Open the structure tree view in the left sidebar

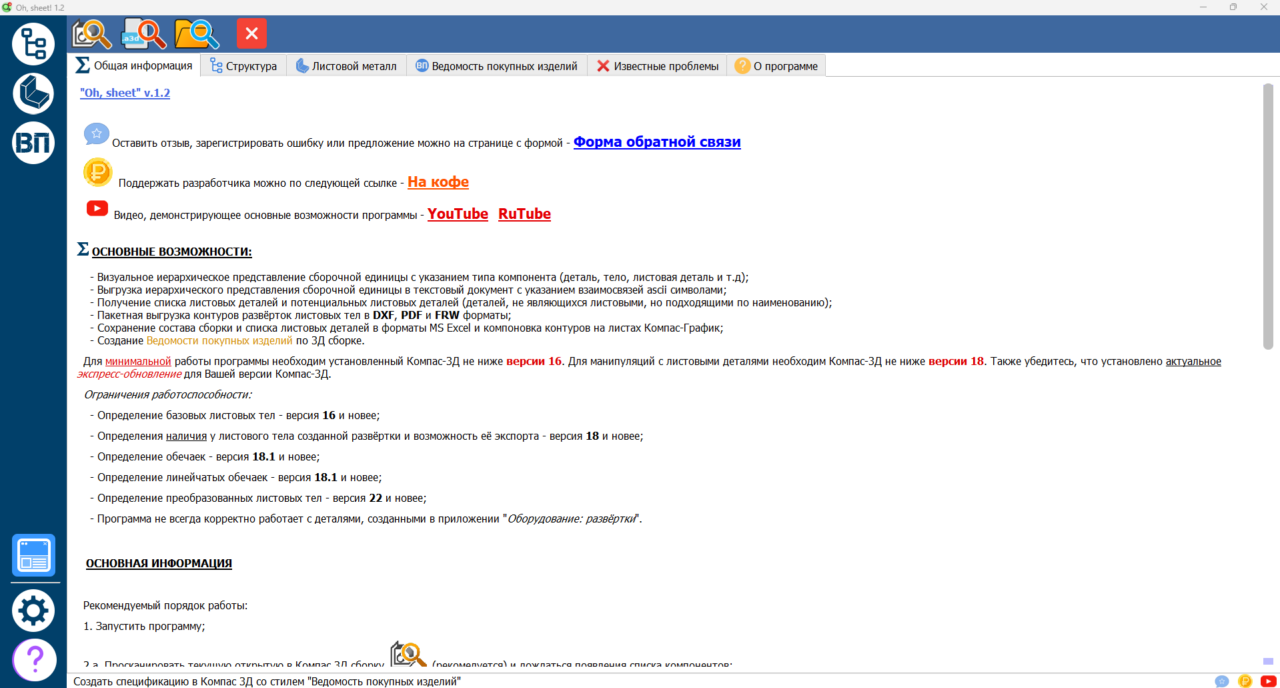(33, 44)
